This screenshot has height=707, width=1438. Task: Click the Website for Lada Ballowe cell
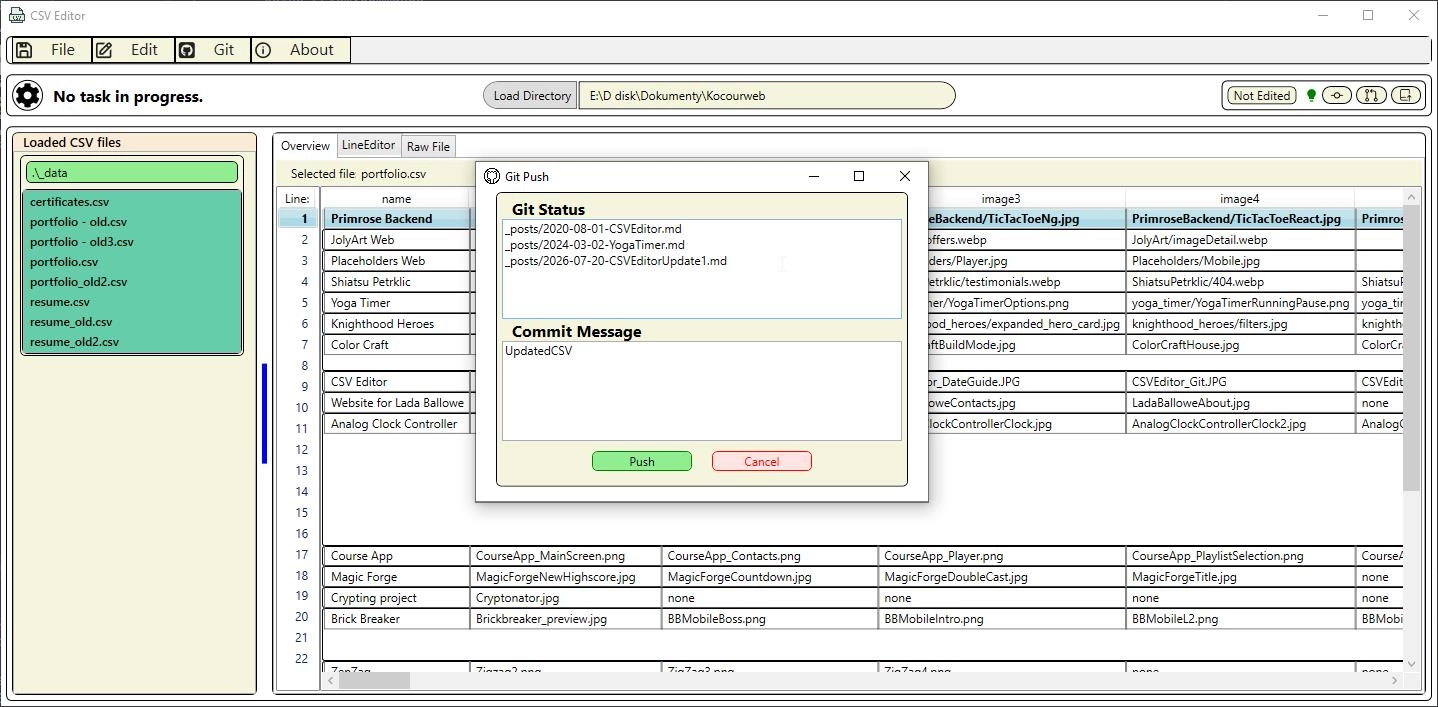click(x=397, y=403)
